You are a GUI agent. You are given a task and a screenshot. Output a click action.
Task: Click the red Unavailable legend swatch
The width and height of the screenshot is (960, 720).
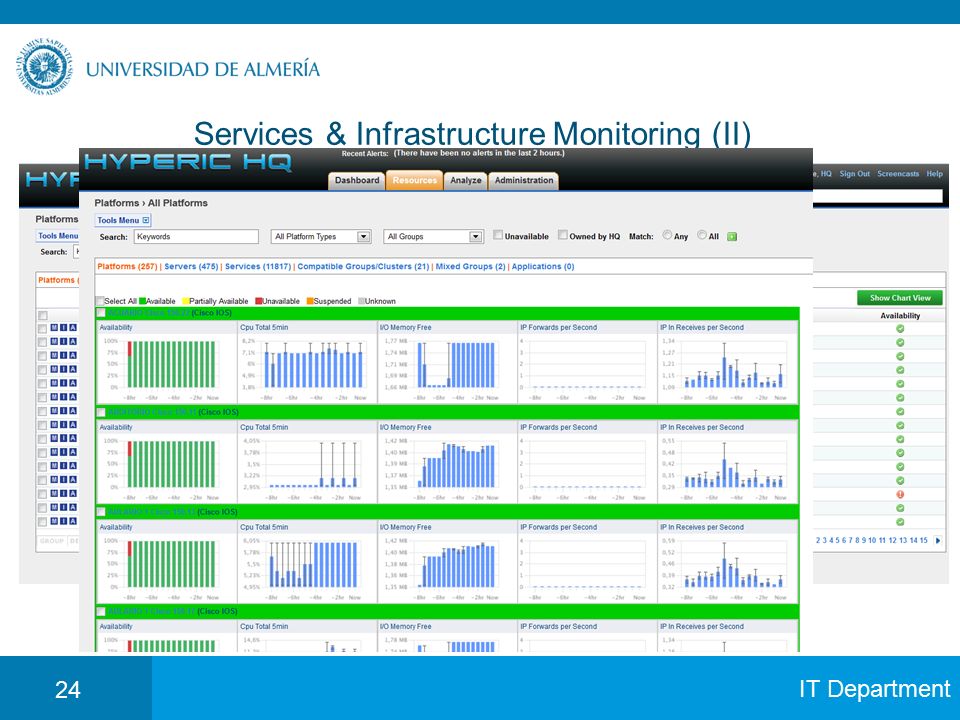click(259, 301)
